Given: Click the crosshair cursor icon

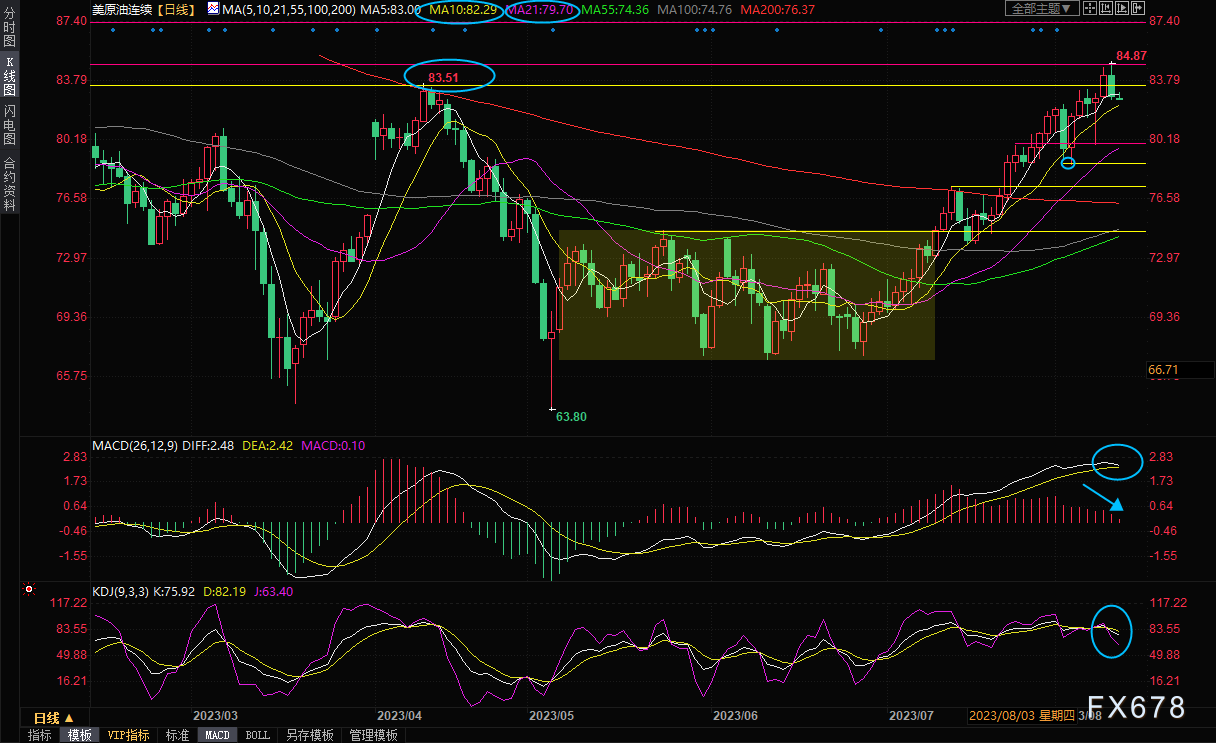Looking at the screenshot, I should coord(1090,8).
